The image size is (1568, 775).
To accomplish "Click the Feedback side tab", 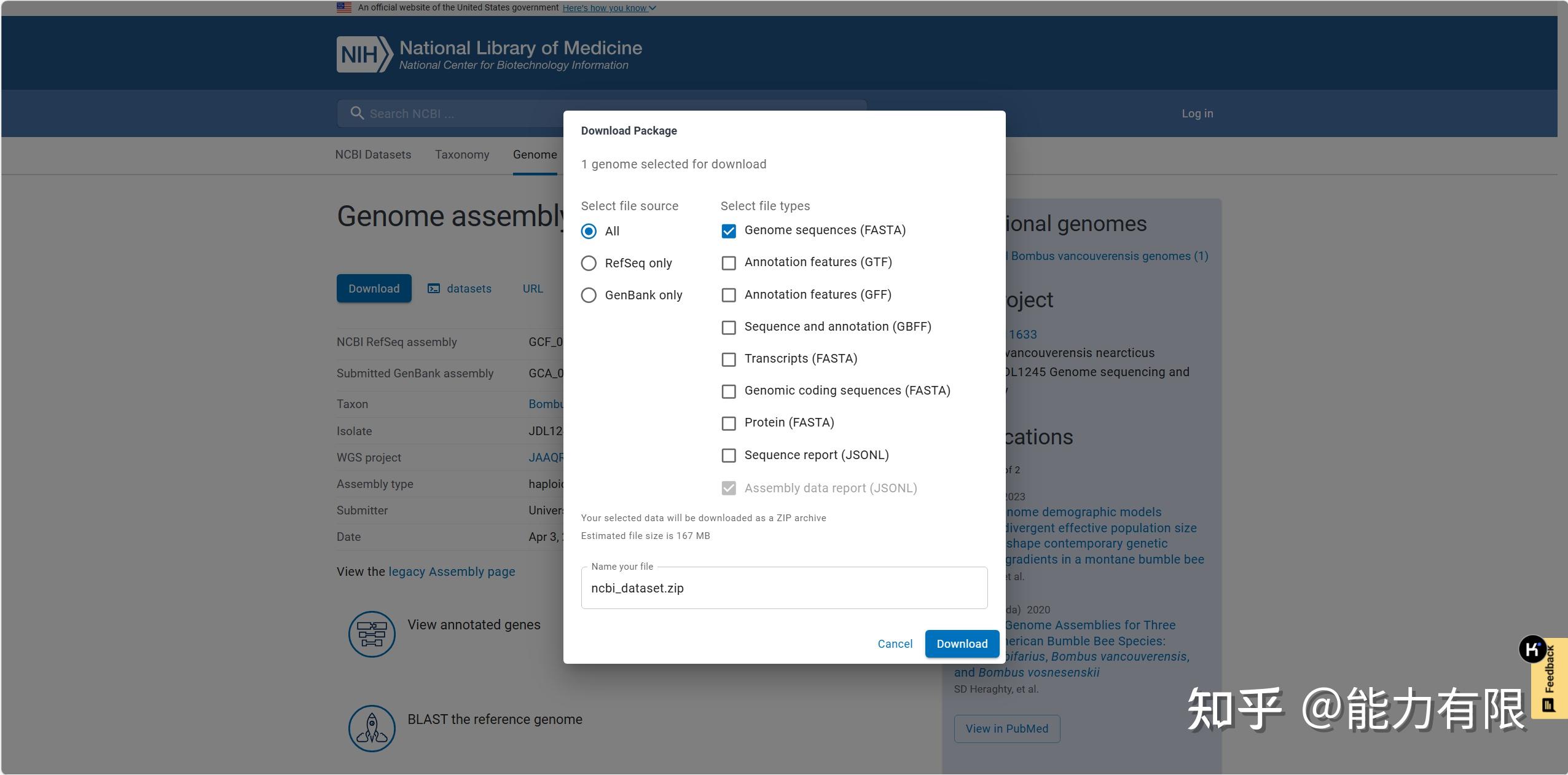I will click(1550, 678).
